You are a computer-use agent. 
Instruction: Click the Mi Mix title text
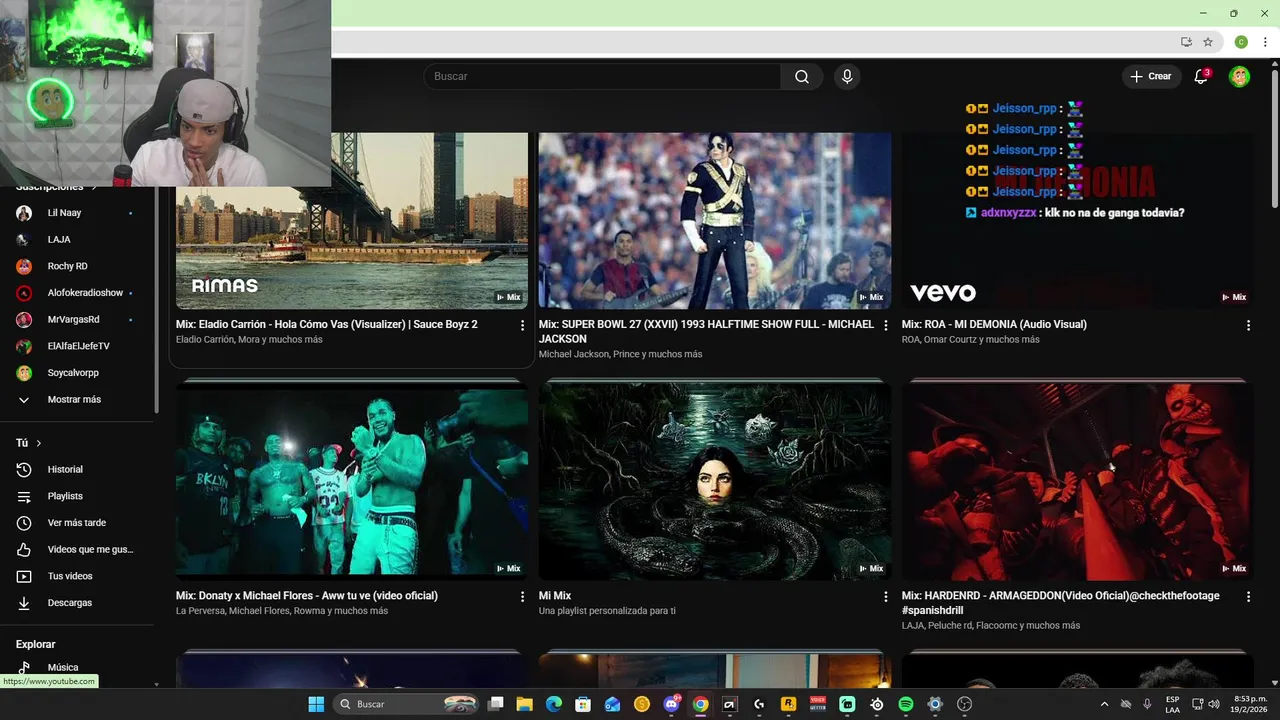click(555, 596)
